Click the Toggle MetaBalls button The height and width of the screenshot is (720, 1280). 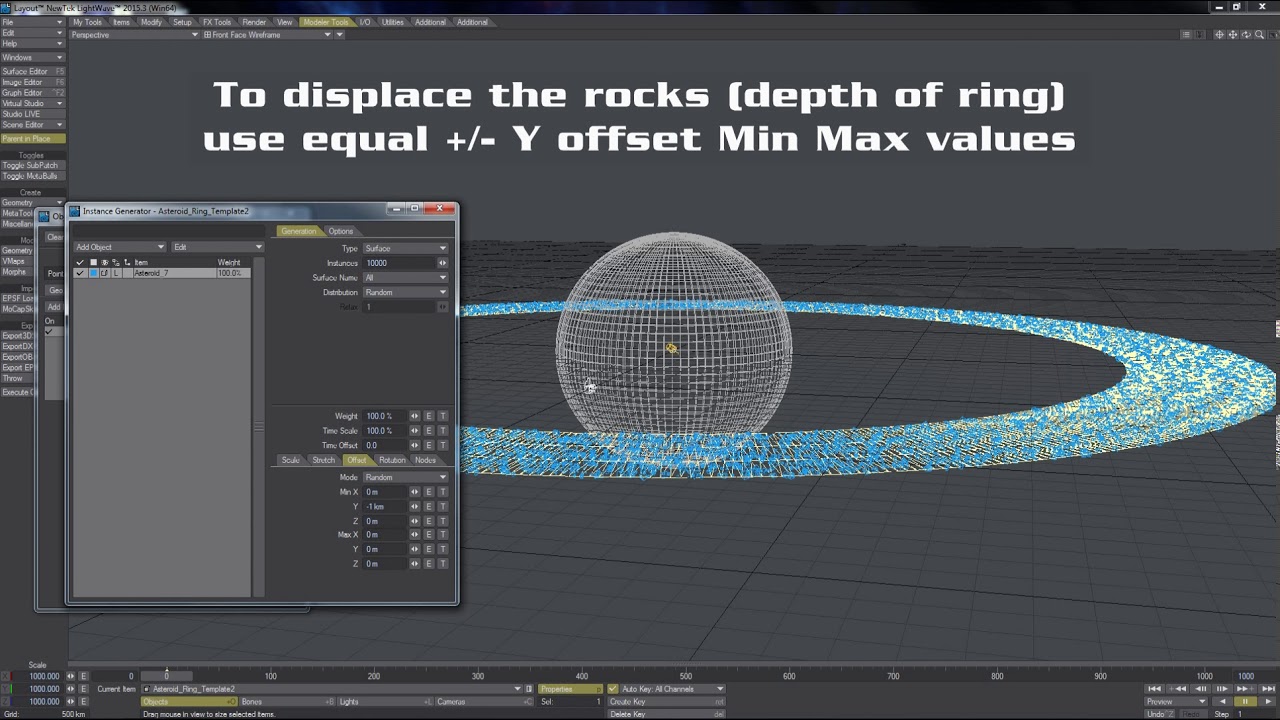click(x=32, y=176)
